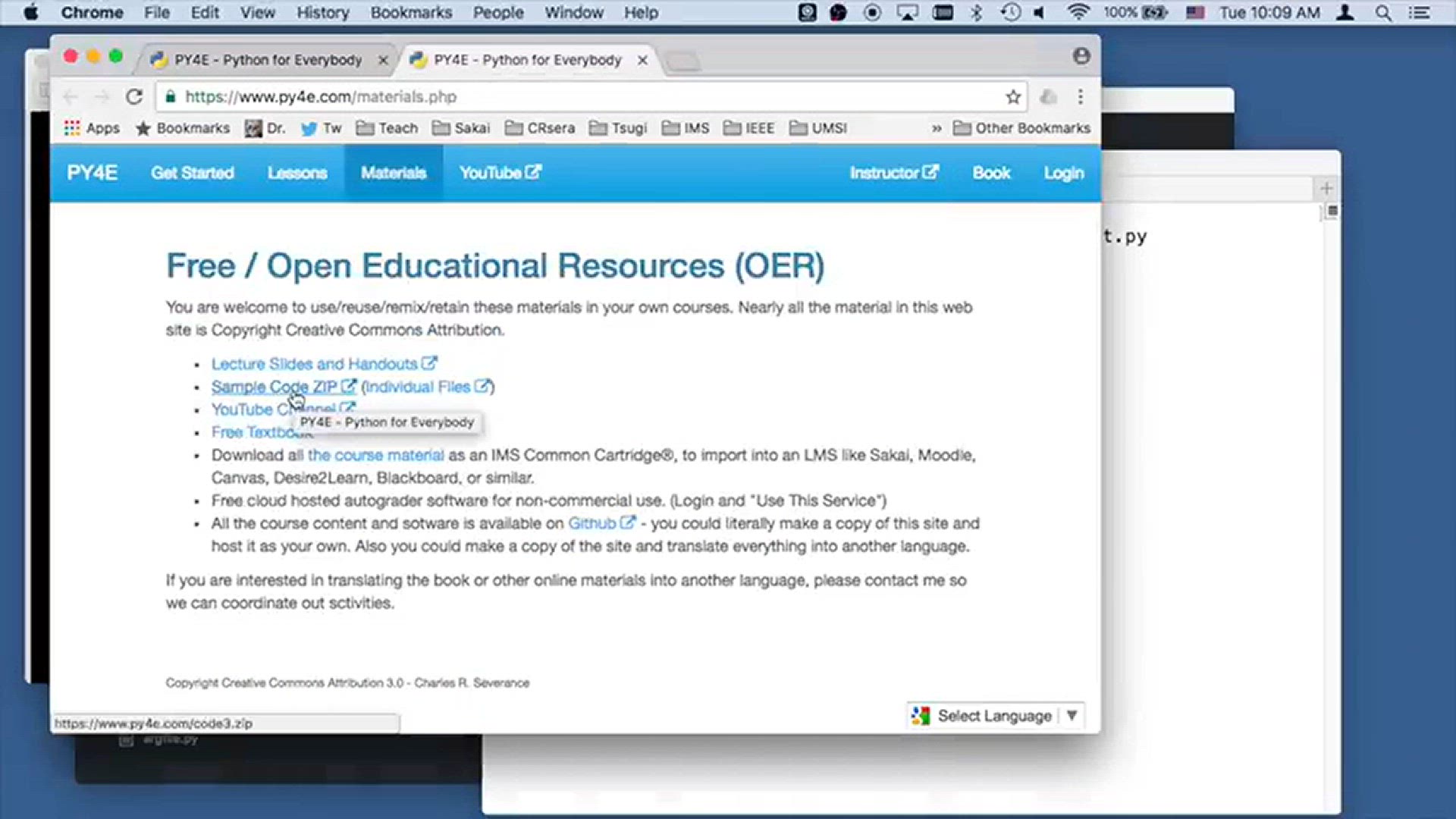
Task: Click the back navigation arrow
Action: (x=71, y=97)
